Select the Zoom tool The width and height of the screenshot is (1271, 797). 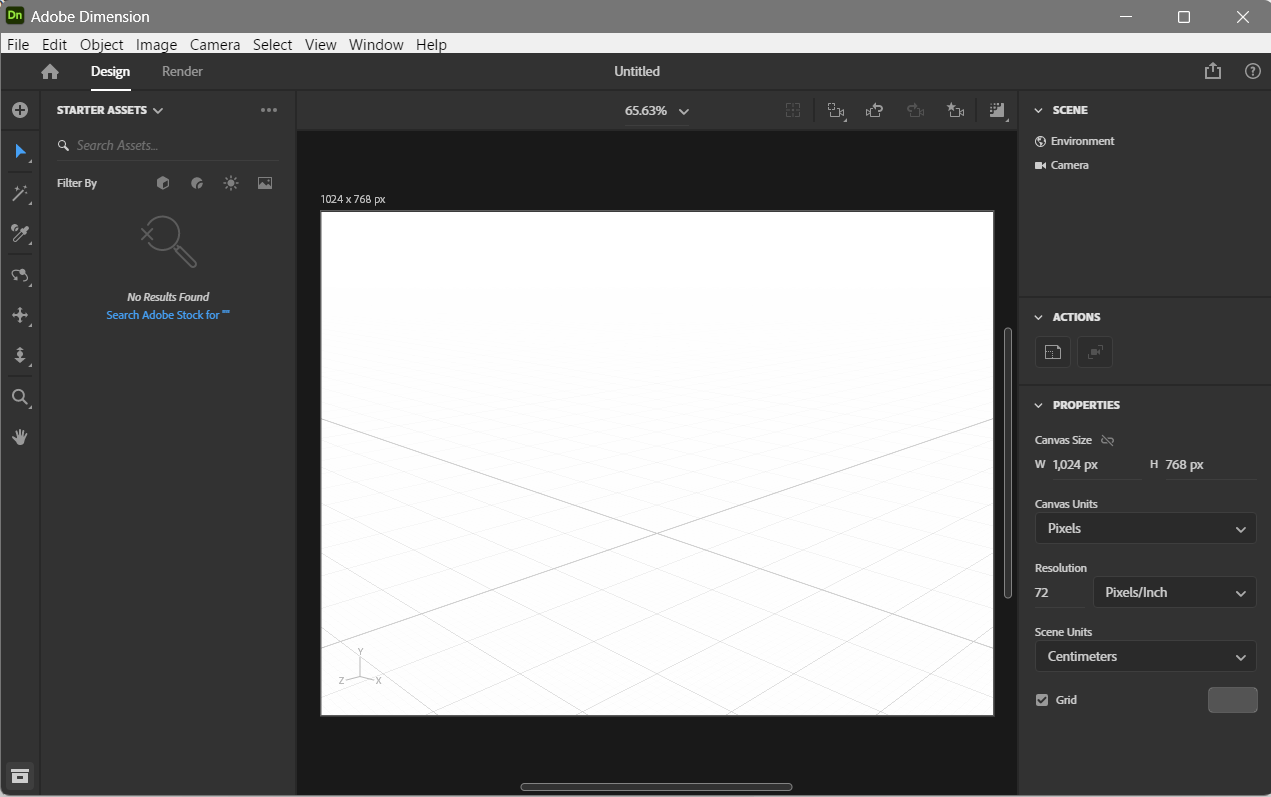(x=20, y=397)
